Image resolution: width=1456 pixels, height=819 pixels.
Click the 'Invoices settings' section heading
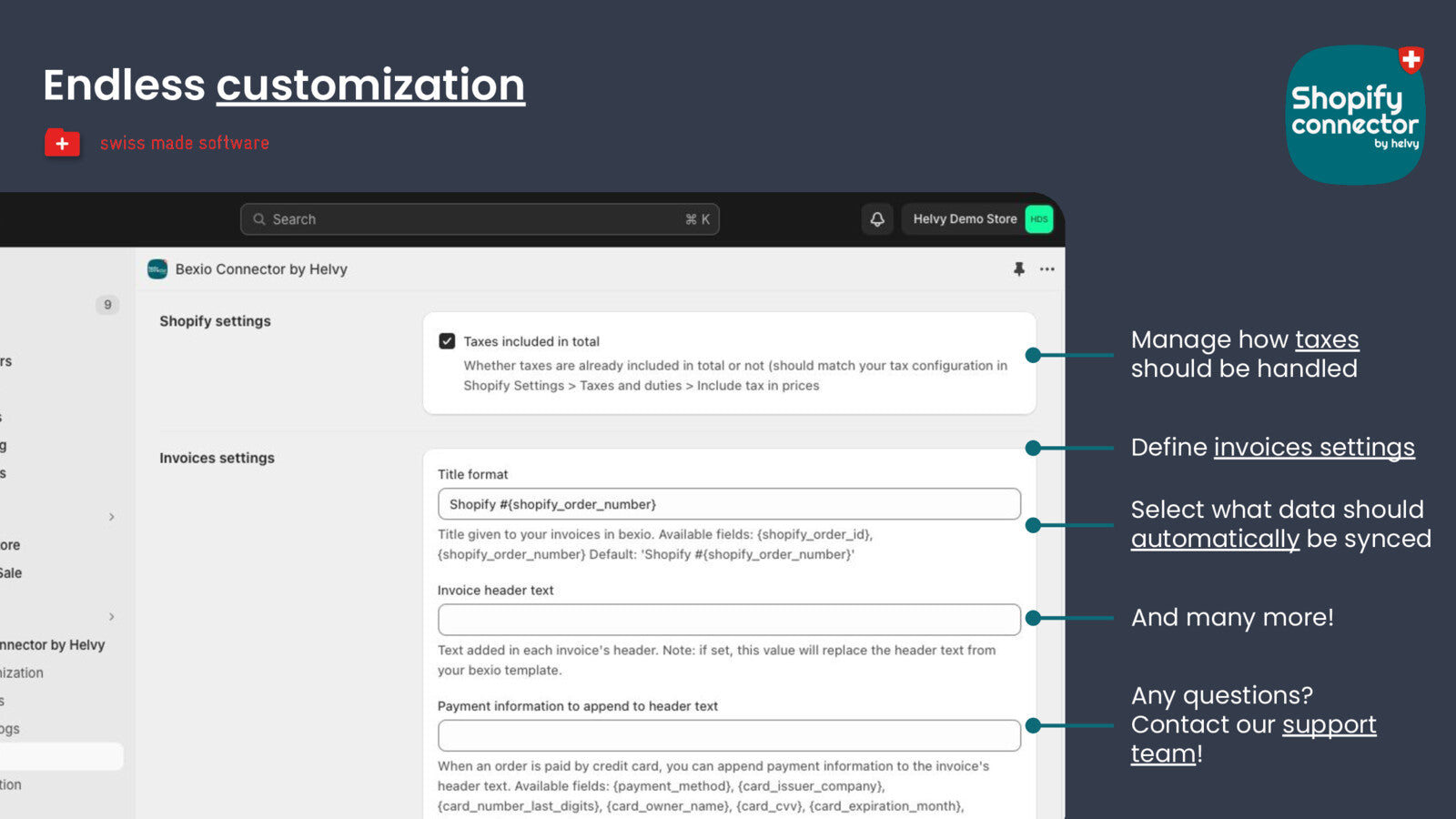(217, 458)
